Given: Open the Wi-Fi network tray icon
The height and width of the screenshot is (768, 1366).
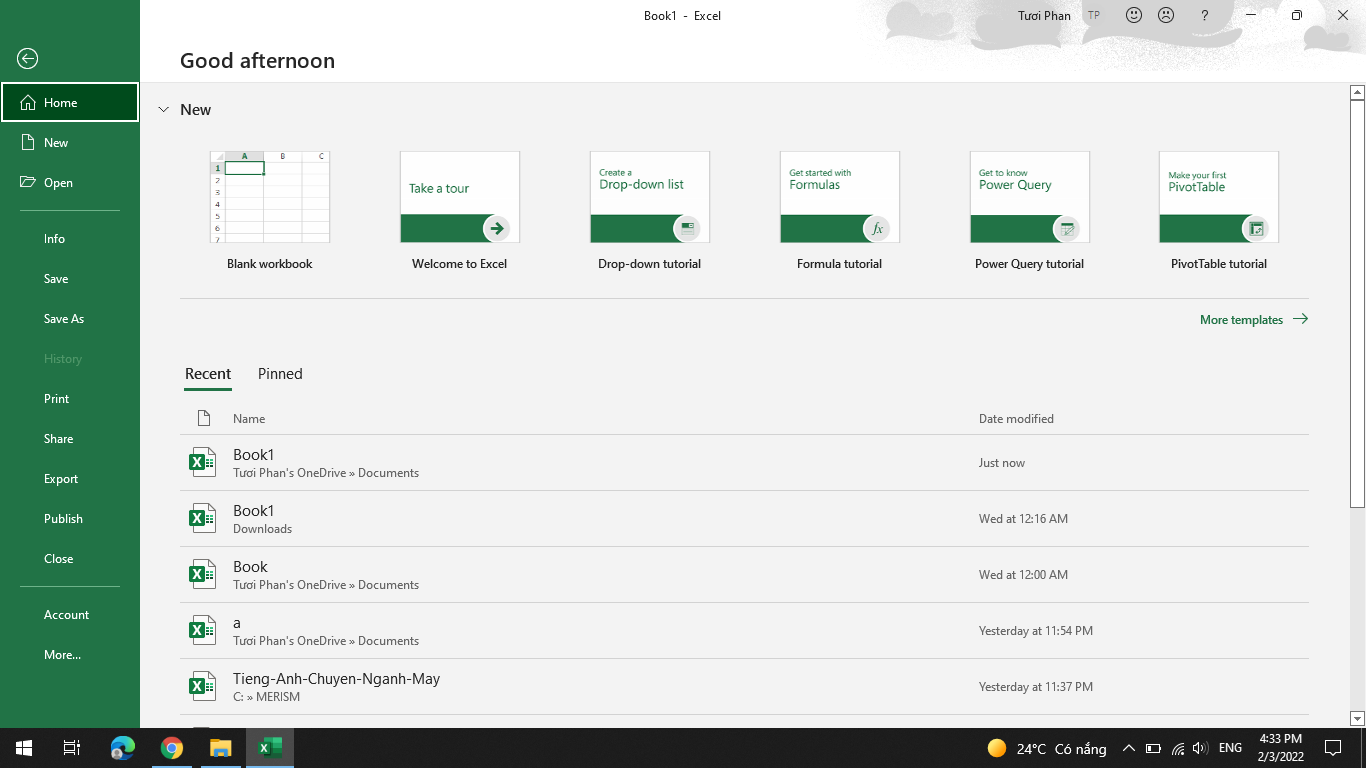Looking at the screenshot, I should (1178, 748).
